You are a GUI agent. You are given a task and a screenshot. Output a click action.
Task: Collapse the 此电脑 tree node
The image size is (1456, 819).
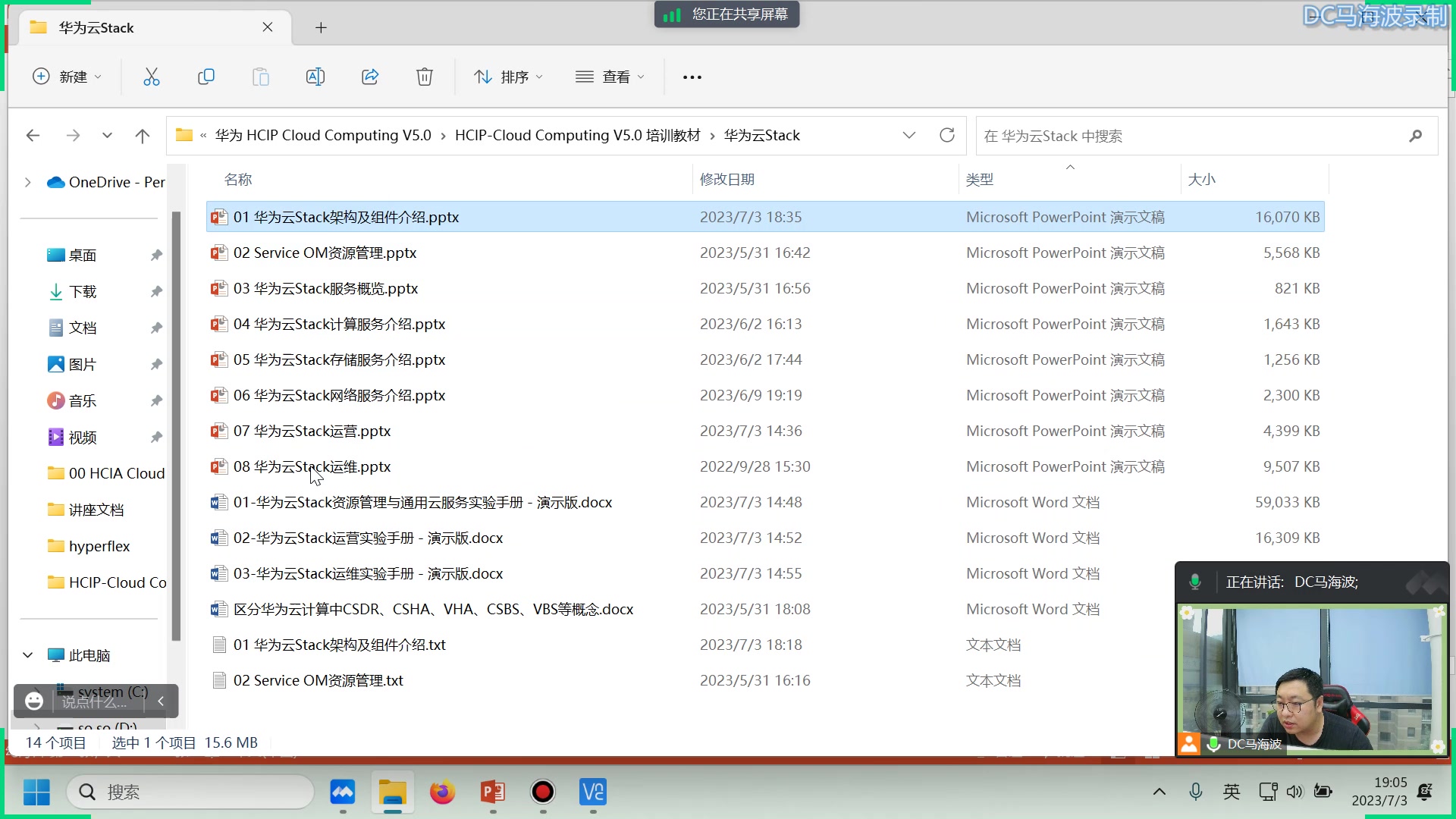click(28, 655)
